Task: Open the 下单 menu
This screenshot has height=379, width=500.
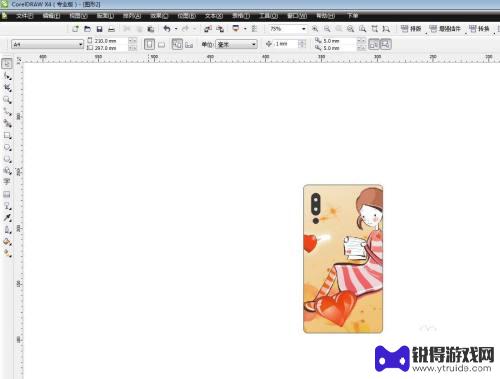Action: [x=352, y=16]
